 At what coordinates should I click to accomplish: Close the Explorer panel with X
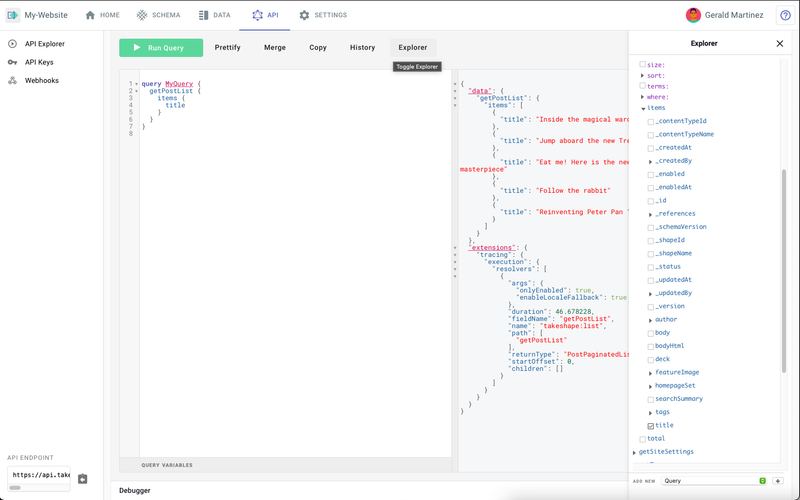(780, 44)
